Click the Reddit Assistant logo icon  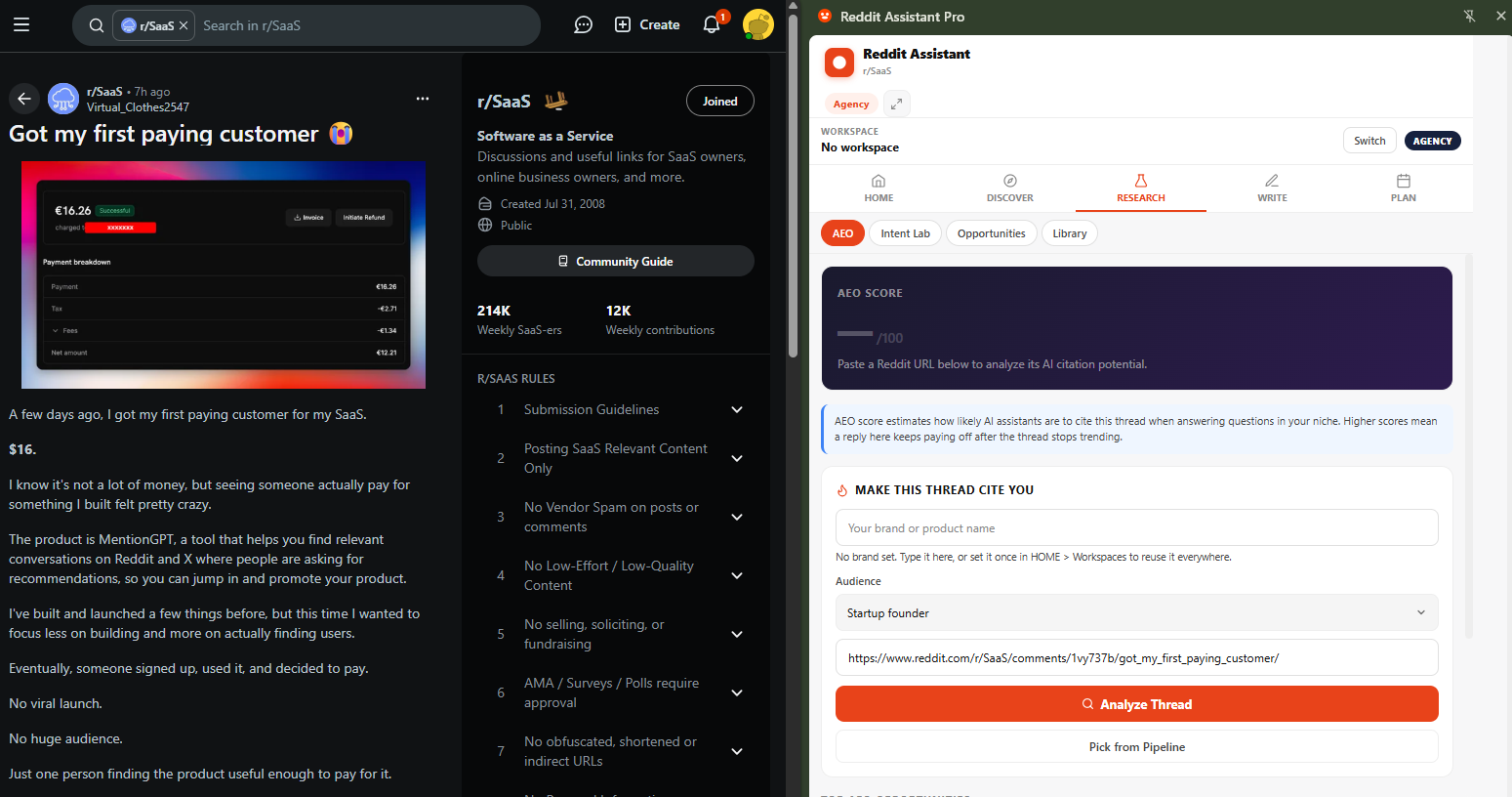(x=839, y=63)
